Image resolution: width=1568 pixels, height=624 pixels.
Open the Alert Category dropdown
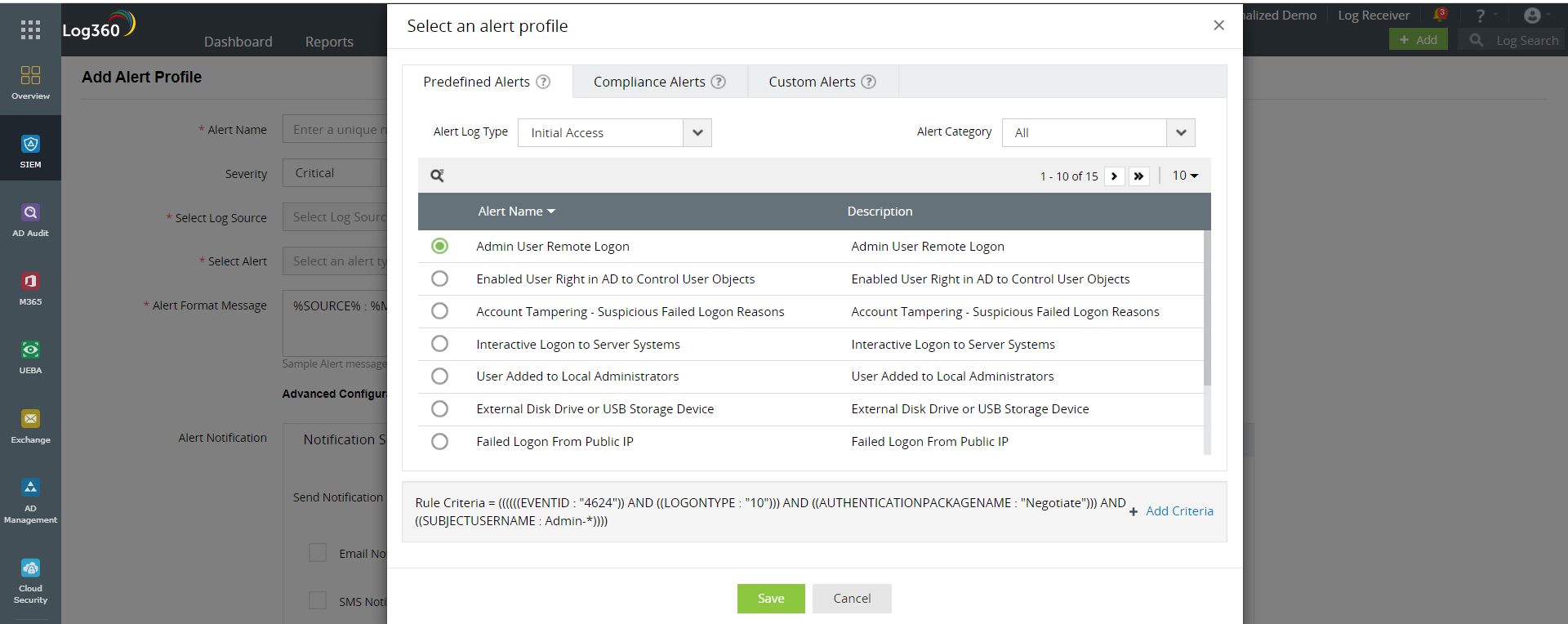tap(1180, 133)
